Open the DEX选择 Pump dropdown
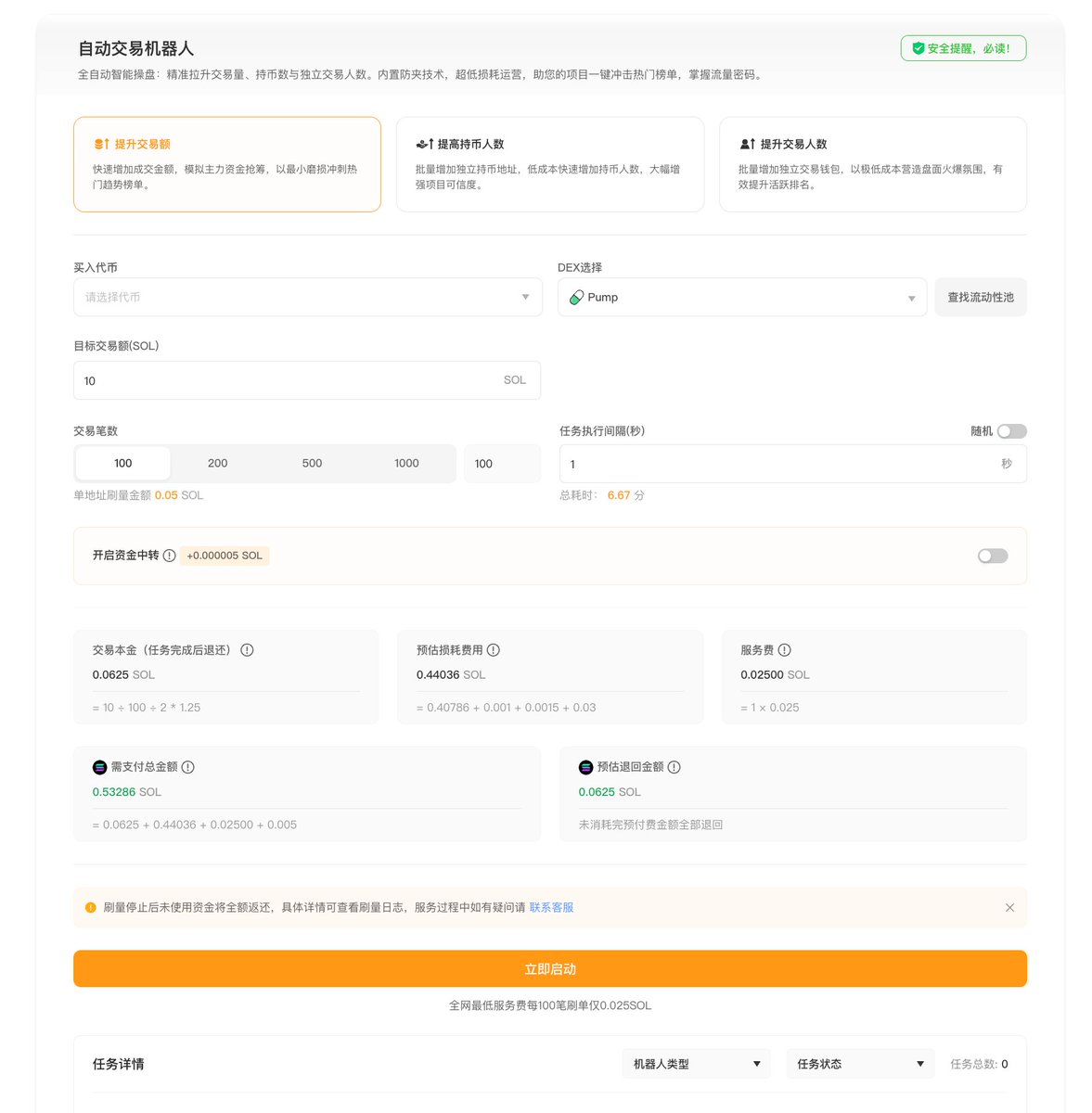The width and height of the screenshot is (1092, 1113). tap(742, 297)
